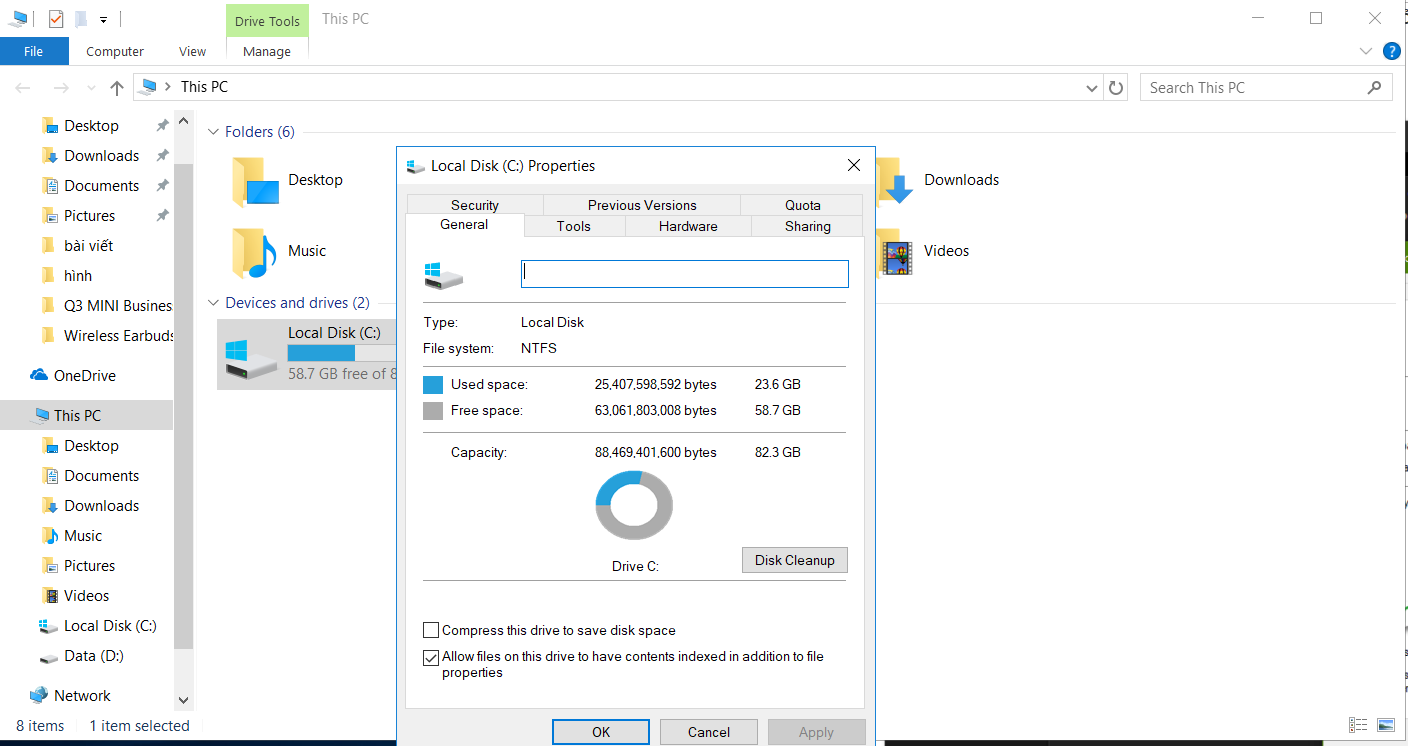Image resolution: width=1408 pixels, height=746 pixels.
Task: Collapse the Folders (6) group
Action: click(x=213, y=132)
